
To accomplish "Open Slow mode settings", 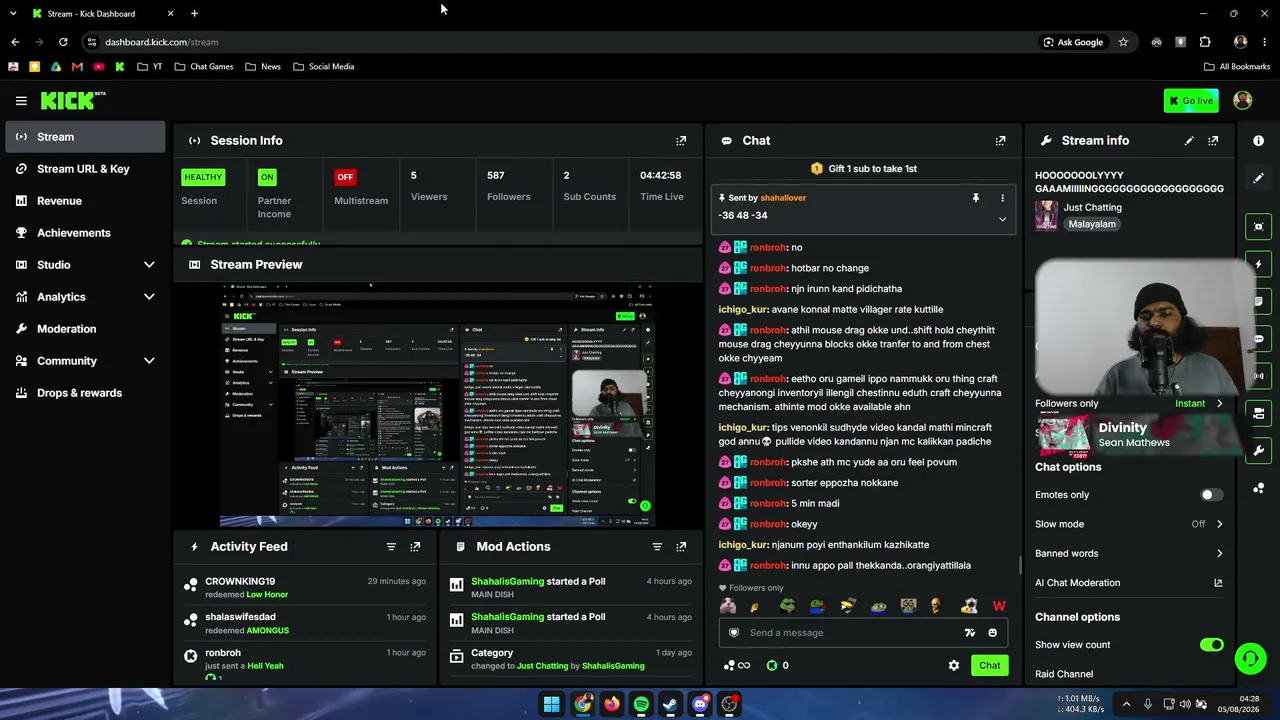I will tap(1129, 524).
